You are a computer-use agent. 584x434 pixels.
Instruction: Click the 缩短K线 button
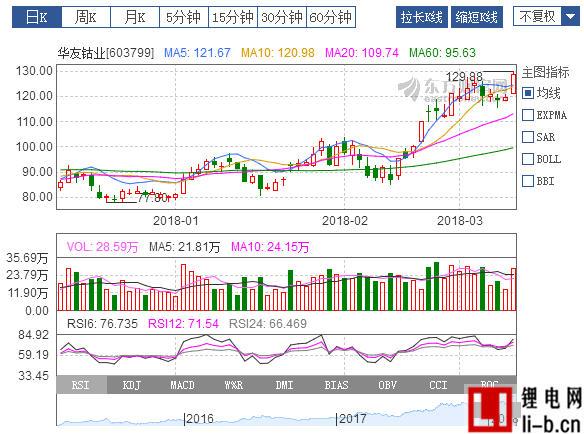pyautogui.click(x=477, y=17)
